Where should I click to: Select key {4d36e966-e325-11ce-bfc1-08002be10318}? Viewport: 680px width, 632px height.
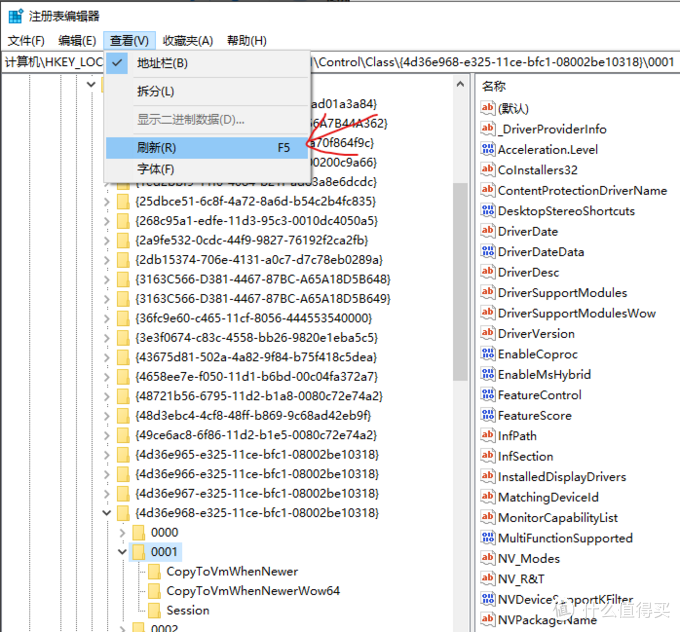tap(257, 474)
